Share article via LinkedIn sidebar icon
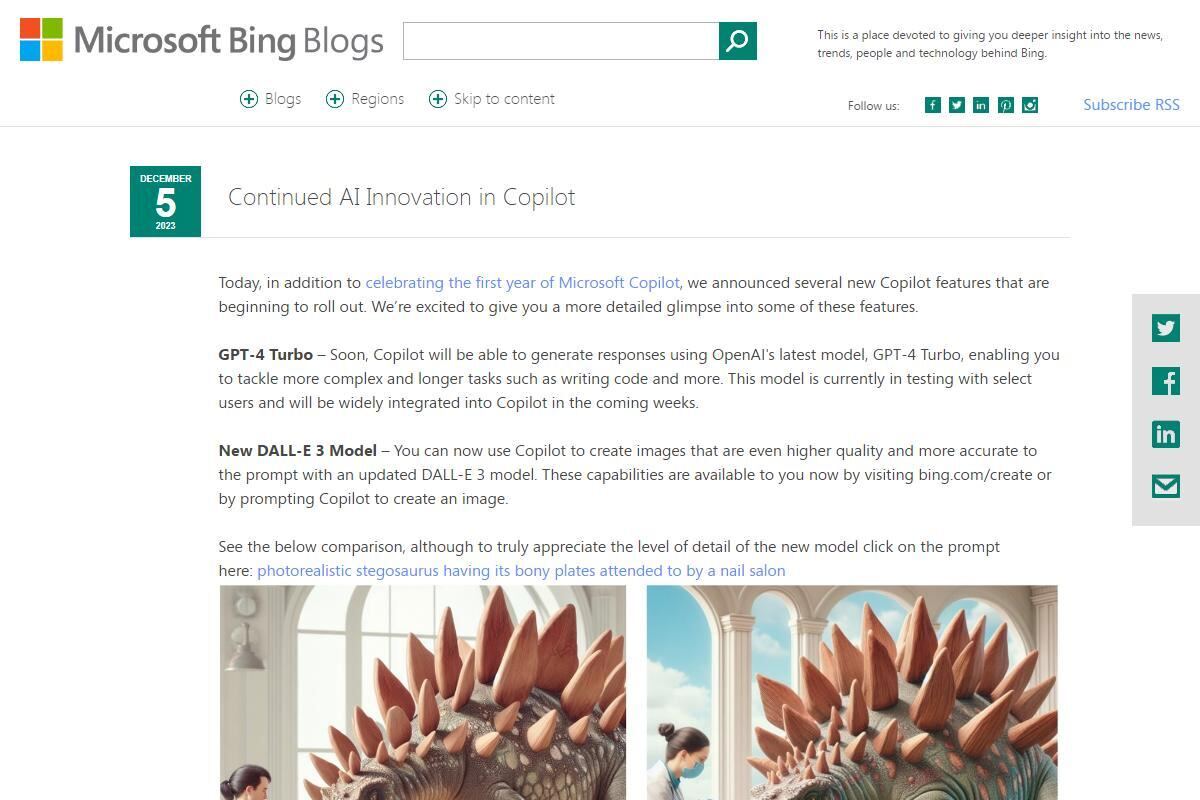 tap(1166, 434)
